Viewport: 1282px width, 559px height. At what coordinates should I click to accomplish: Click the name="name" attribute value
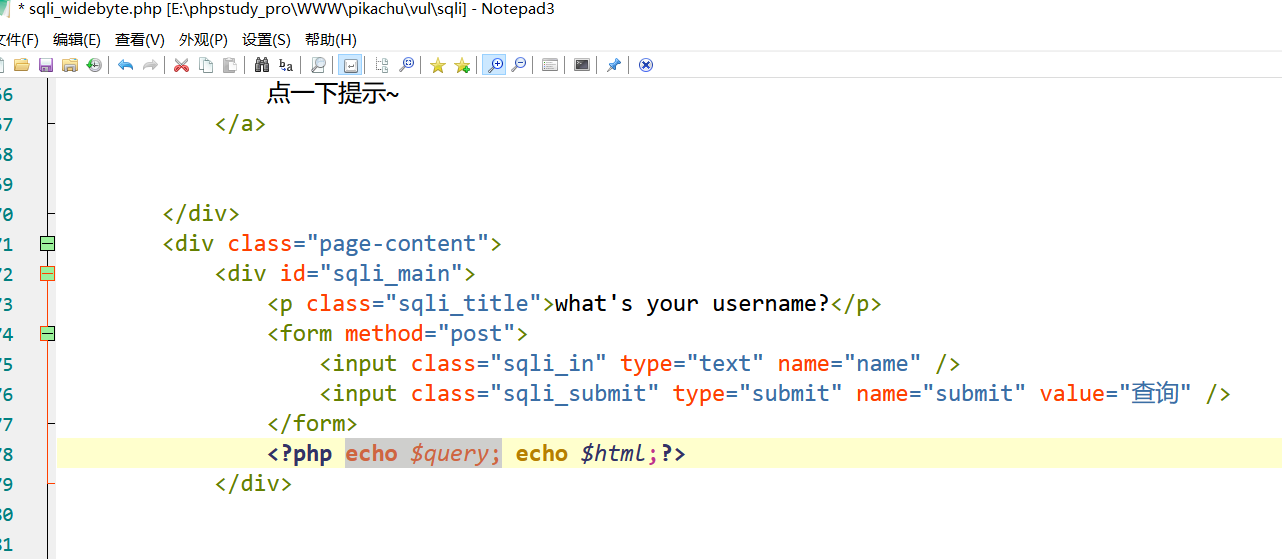click(849, 364)
